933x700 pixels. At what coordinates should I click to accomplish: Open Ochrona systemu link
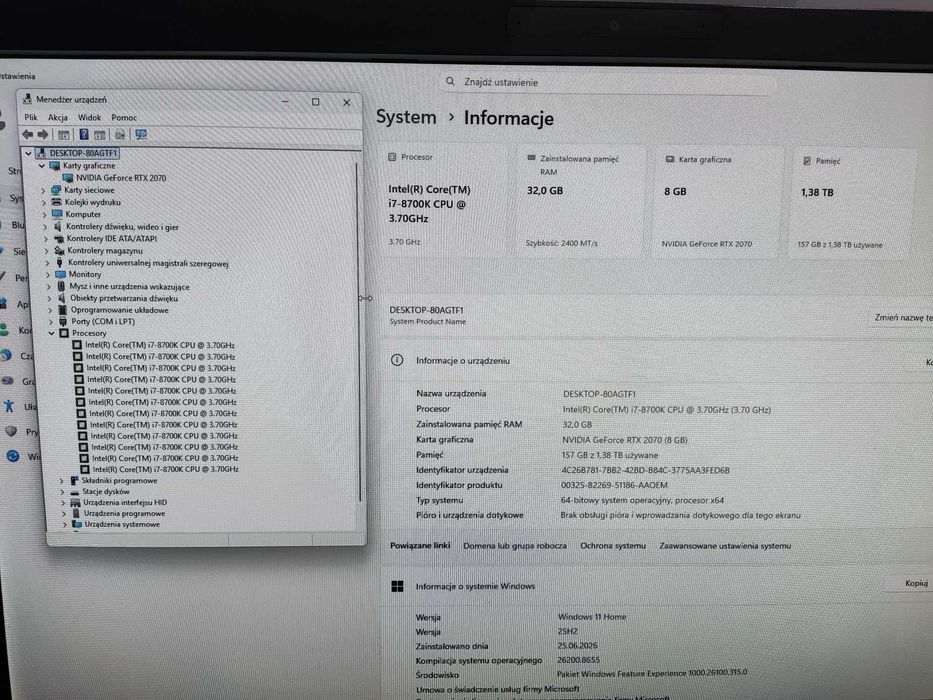pos(612,545)
